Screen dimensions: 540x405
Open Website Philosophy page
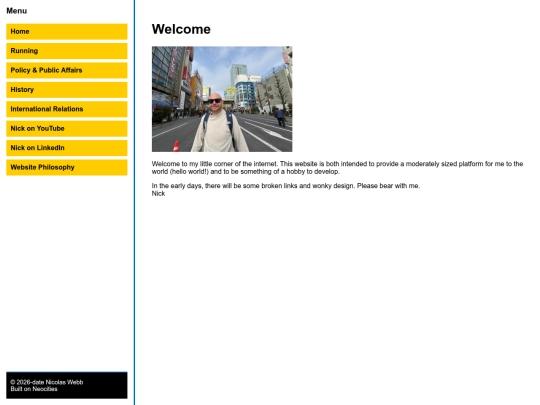pos(67,167)
